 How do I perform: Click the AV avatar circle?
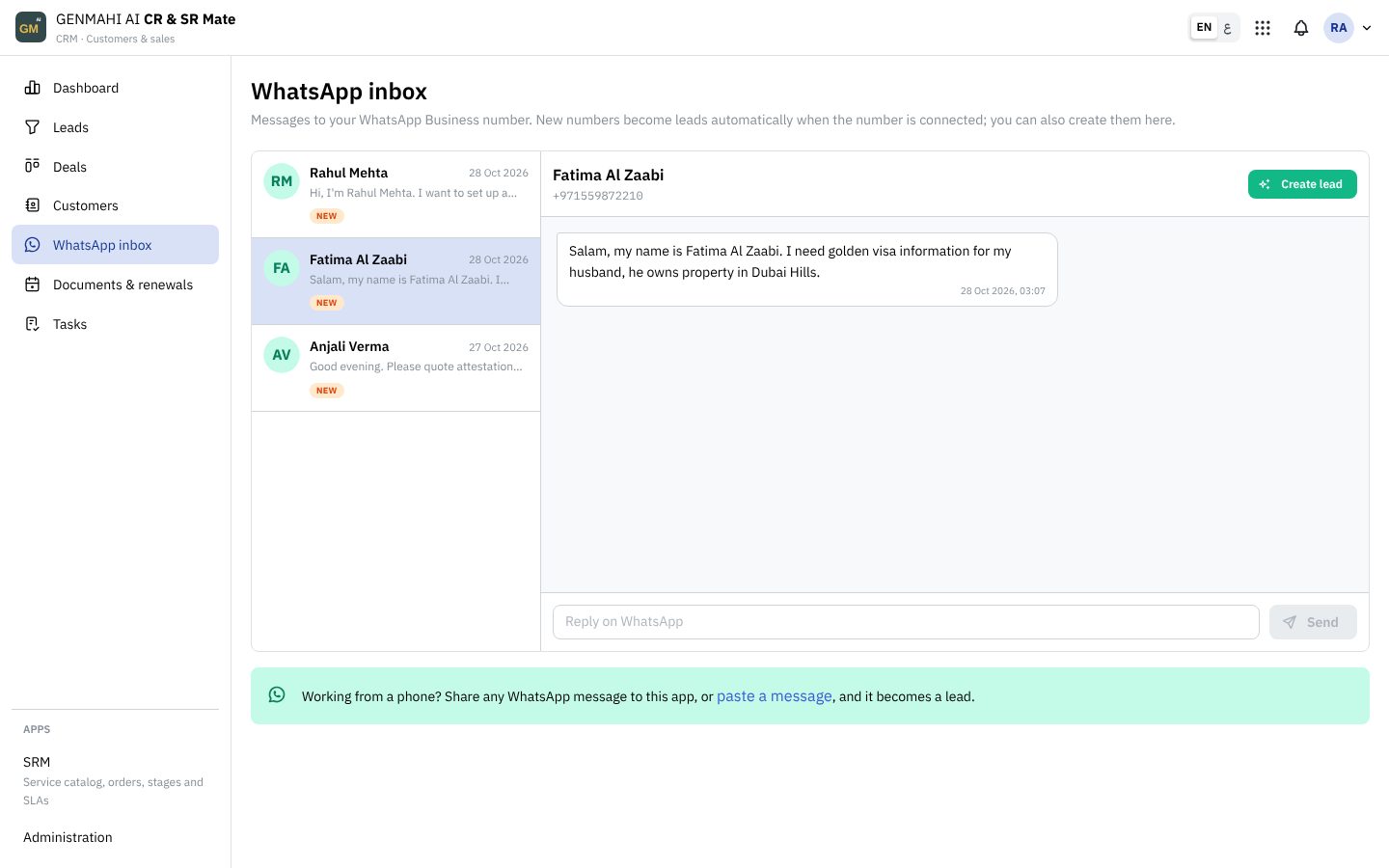282,355
